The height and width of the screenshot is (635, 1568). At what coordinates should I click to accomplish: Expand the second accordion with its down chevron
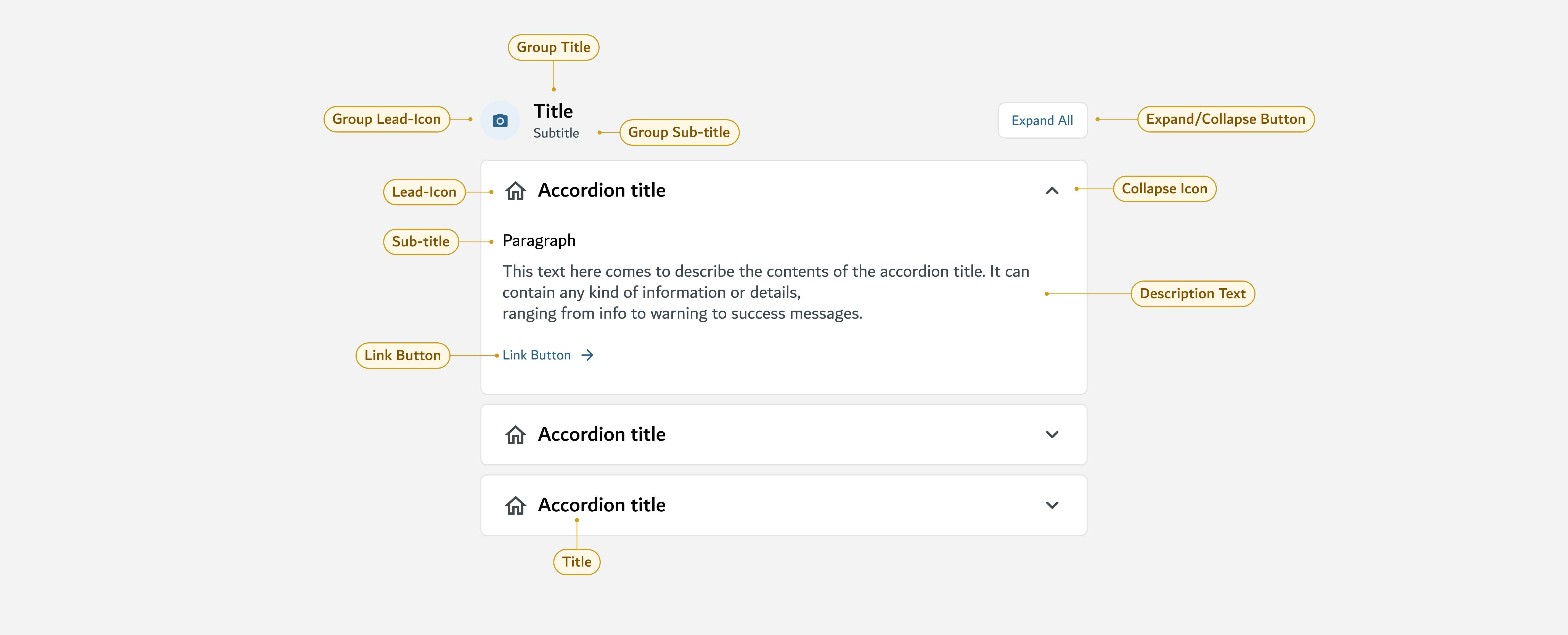1052,434
